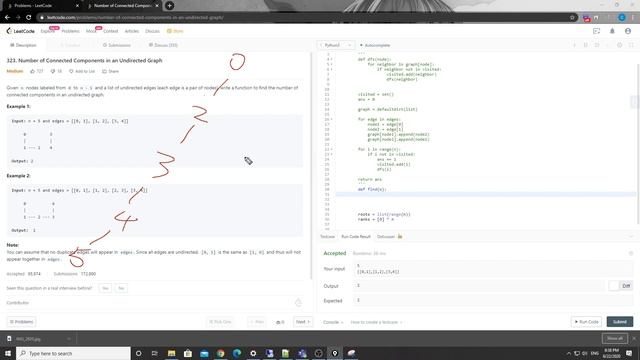Screen dimensions: 640x360
Task: Open Store in the top navigation
Action: pos(175,31)
